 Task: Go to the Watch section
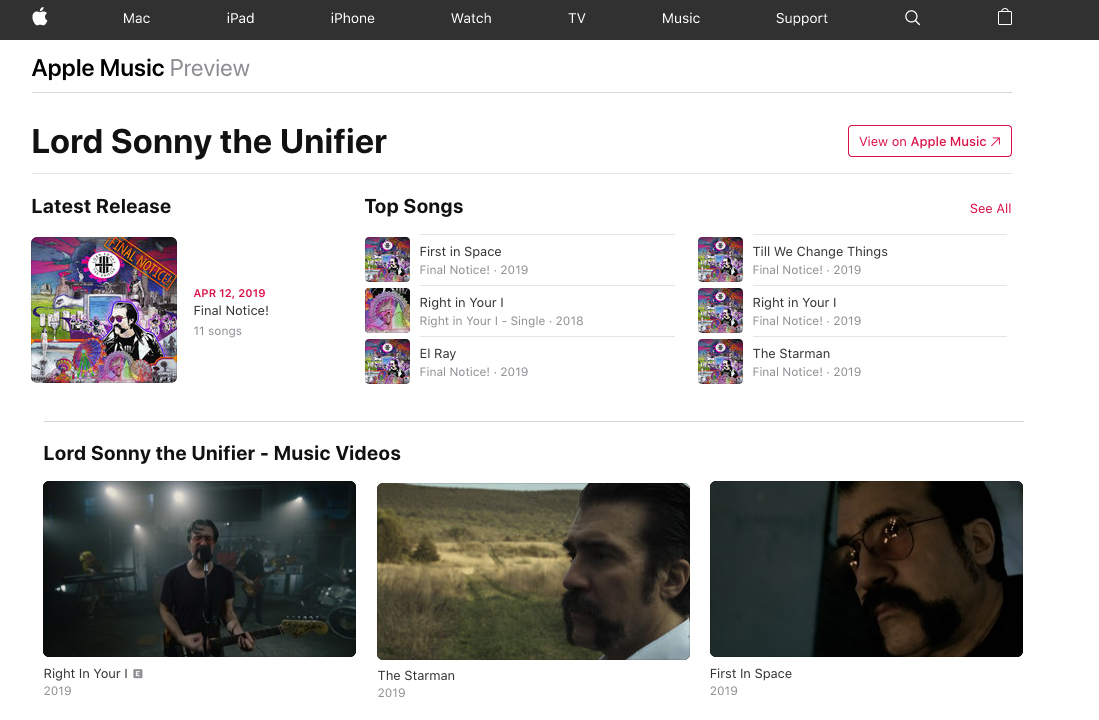(471, 18)
